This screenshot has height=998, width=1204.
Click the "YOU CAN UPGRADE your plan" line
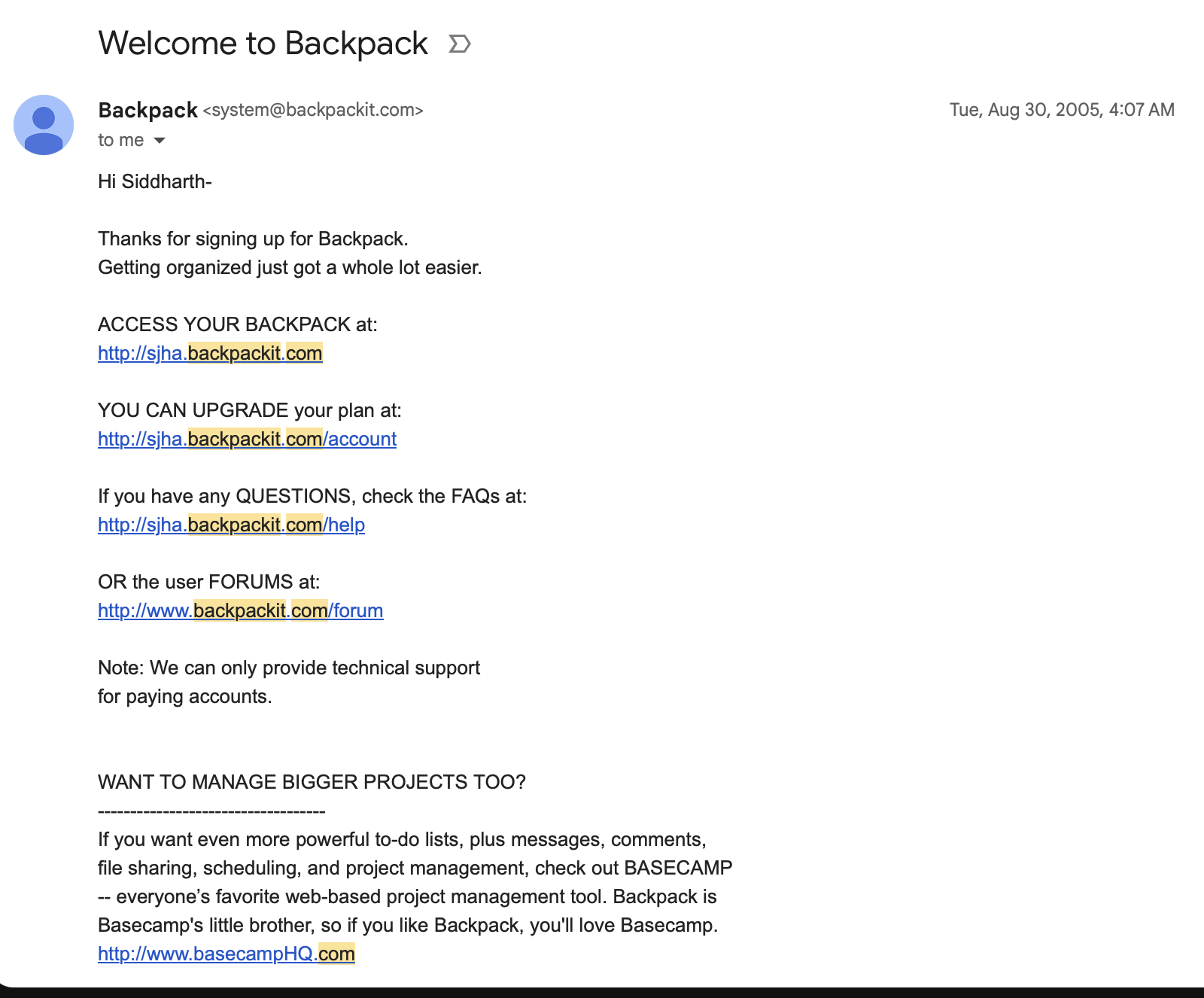249,410
